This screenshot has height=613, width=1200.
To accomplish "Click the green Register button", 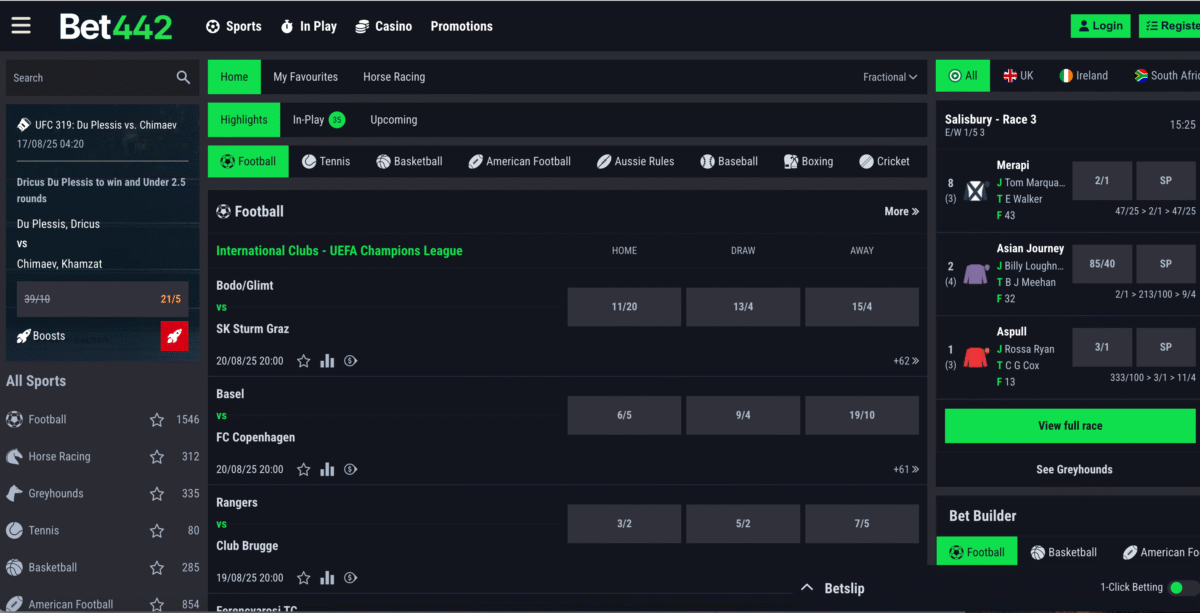I will 1169,26.
